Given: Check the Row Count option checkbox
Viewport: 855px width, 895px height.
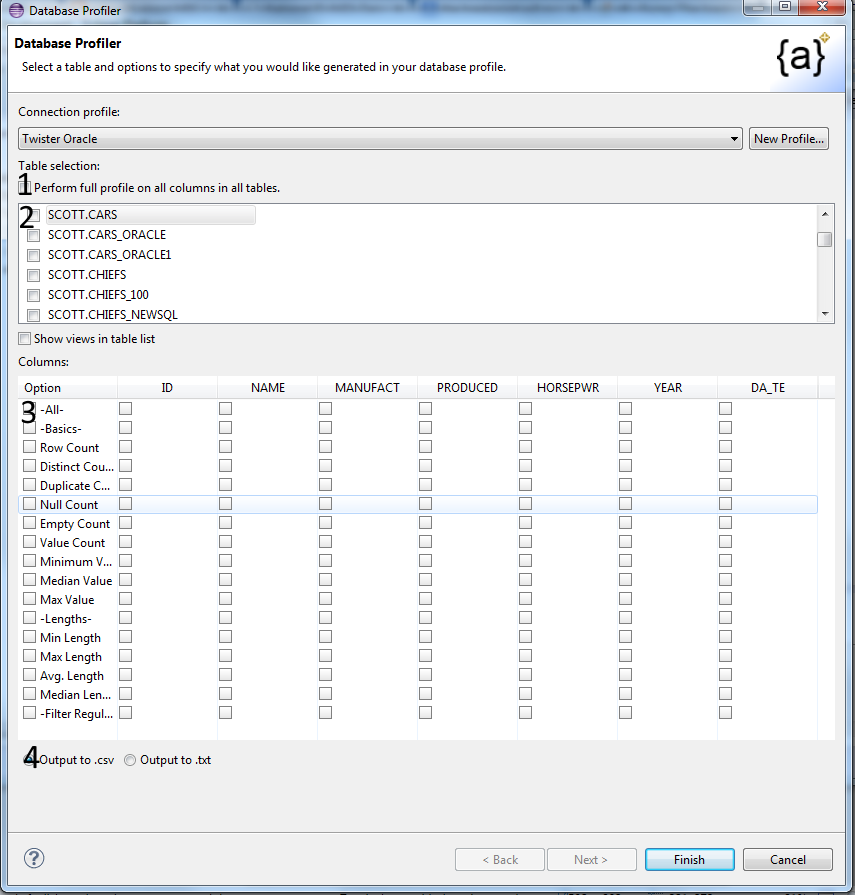Looking at the screenshot, I should point(29,446).
